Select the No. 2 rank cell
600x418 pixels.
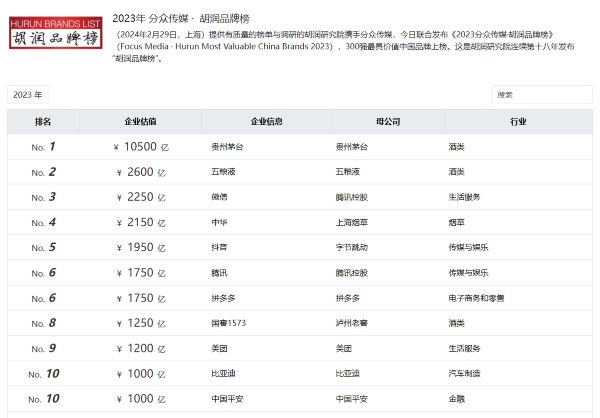click(43, 172)
